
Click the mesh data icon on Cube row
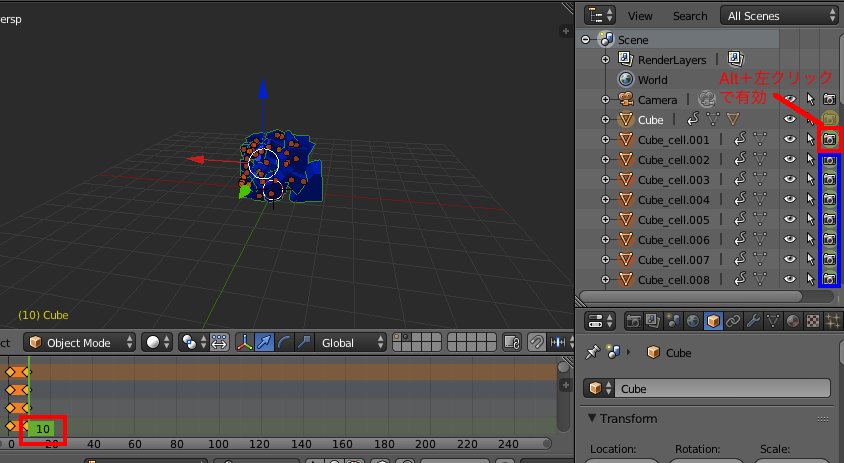[713, 119]
